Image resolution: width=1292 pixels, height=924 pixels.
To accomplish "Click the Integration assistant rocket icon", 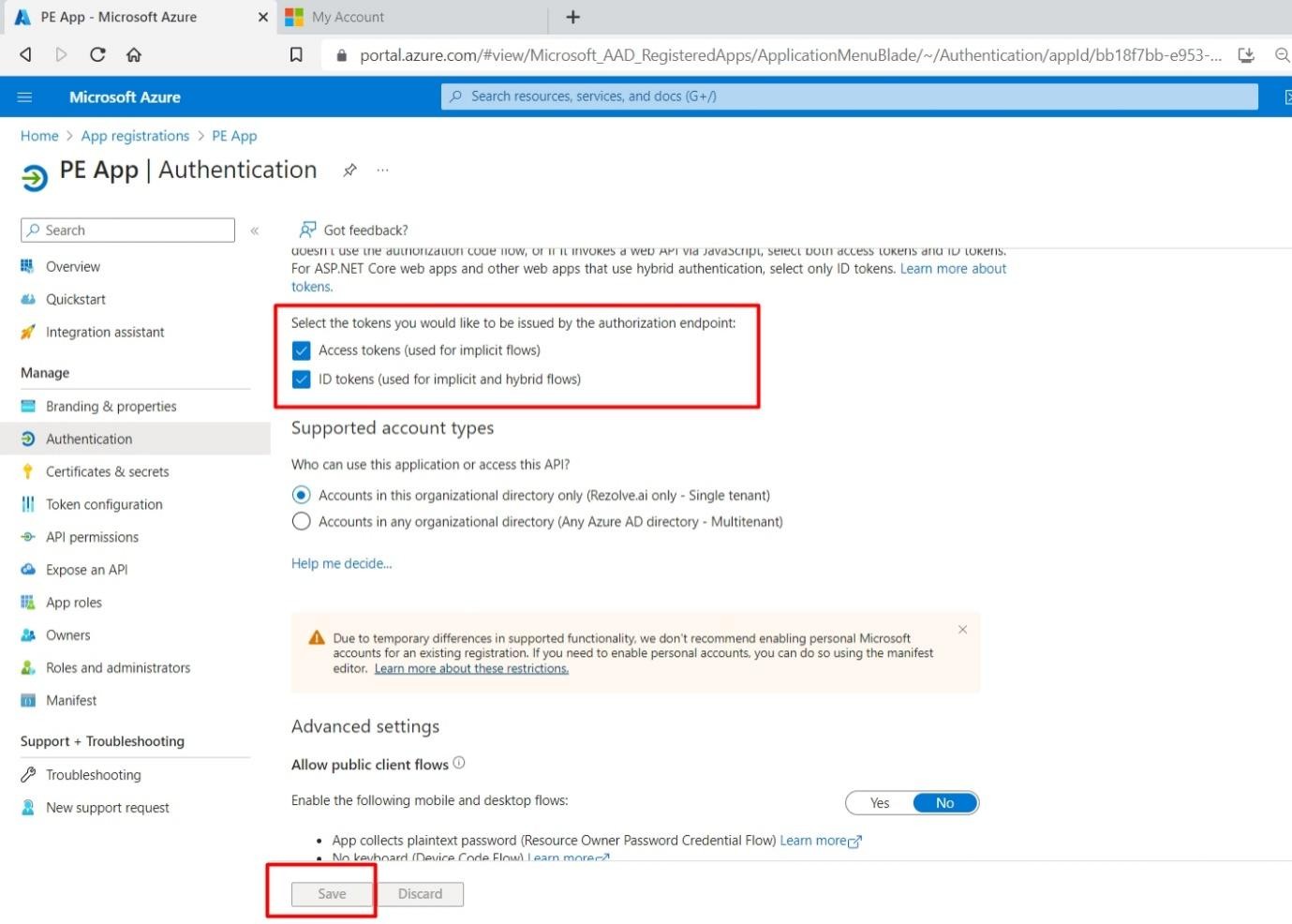I will 28,332.
